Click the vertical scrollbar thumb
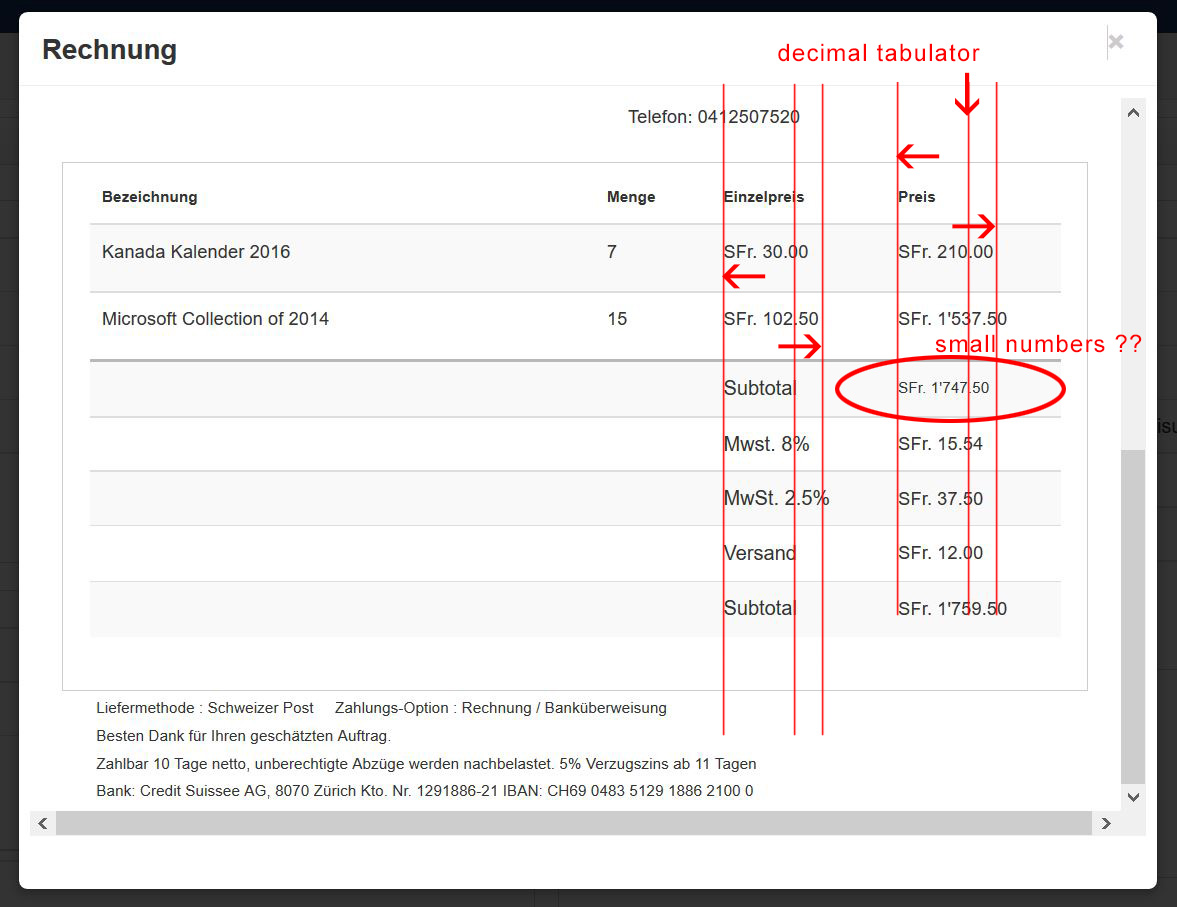 point(1133,616)
